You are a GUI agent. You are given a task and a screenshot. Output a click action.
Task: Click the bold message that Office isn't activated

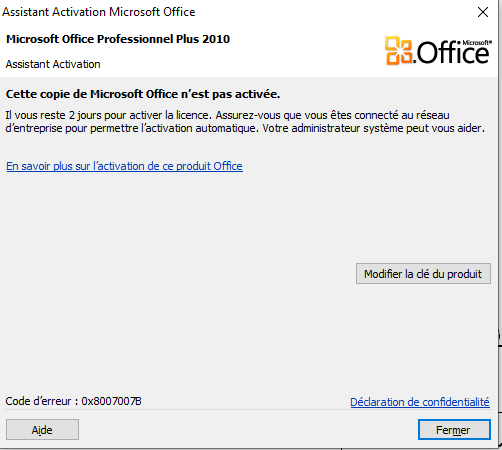coord(143,94)
